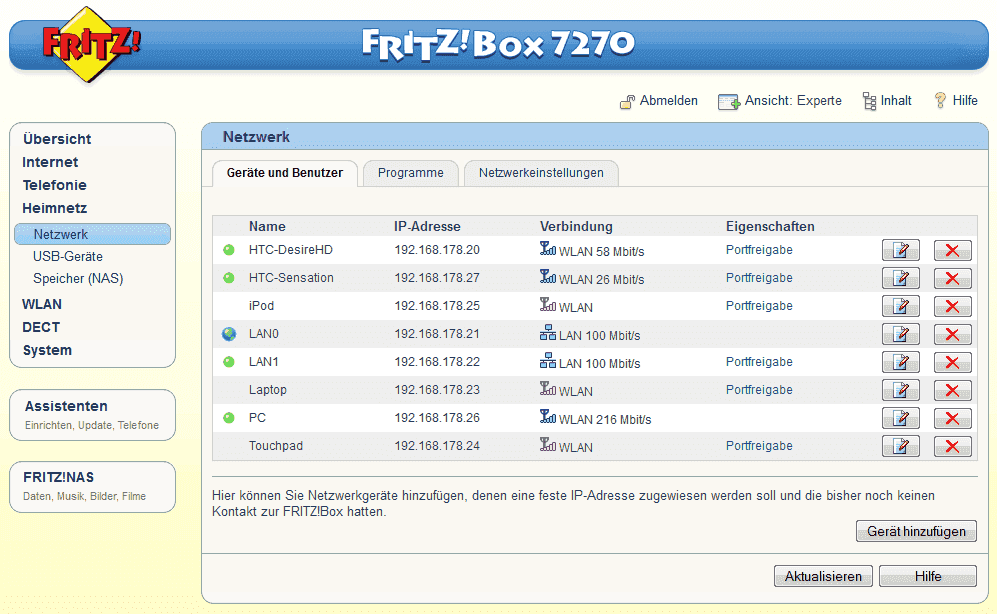
Task: Click the WLAN icon in PC row
Action: 547,416
